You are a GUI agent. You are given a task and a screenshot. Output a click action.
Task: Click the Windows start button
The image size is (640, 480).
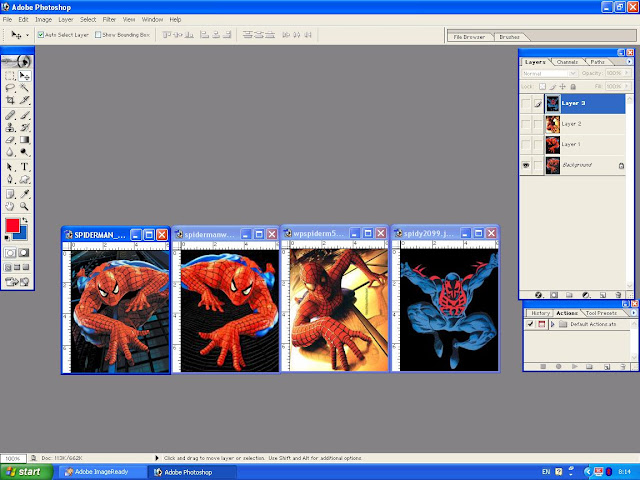[27, 472]
